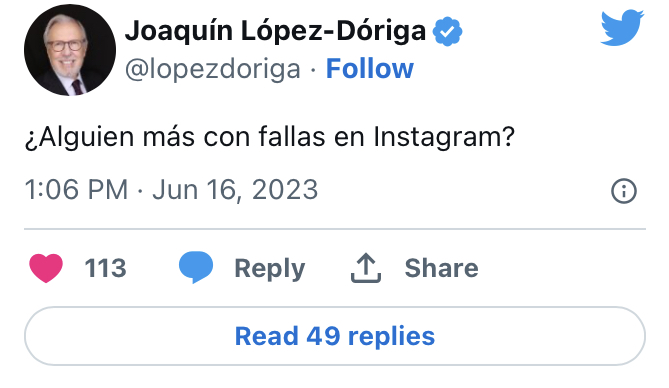Viewport: 669px width, 388px height.
Task: Click the number 49 in replies button
Action: [323, 336]
